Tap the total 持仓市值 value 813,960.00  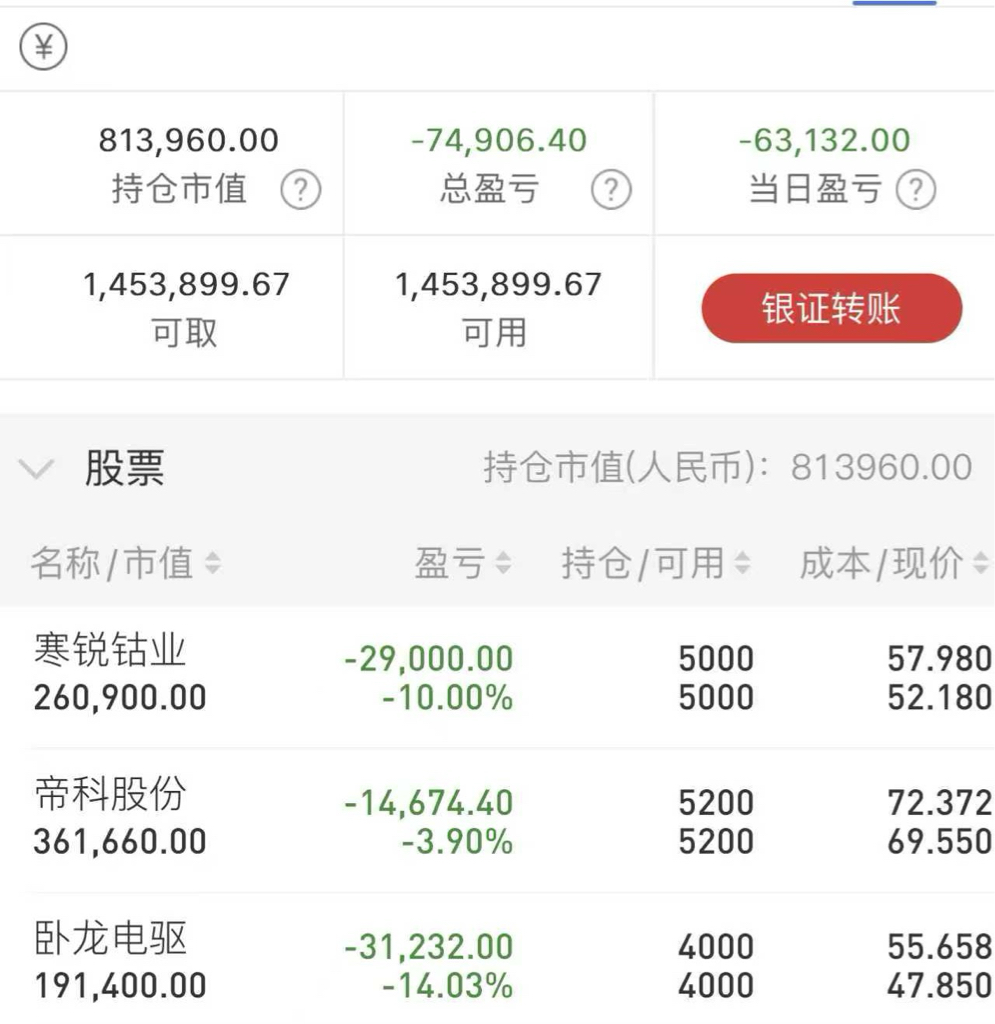188,140
